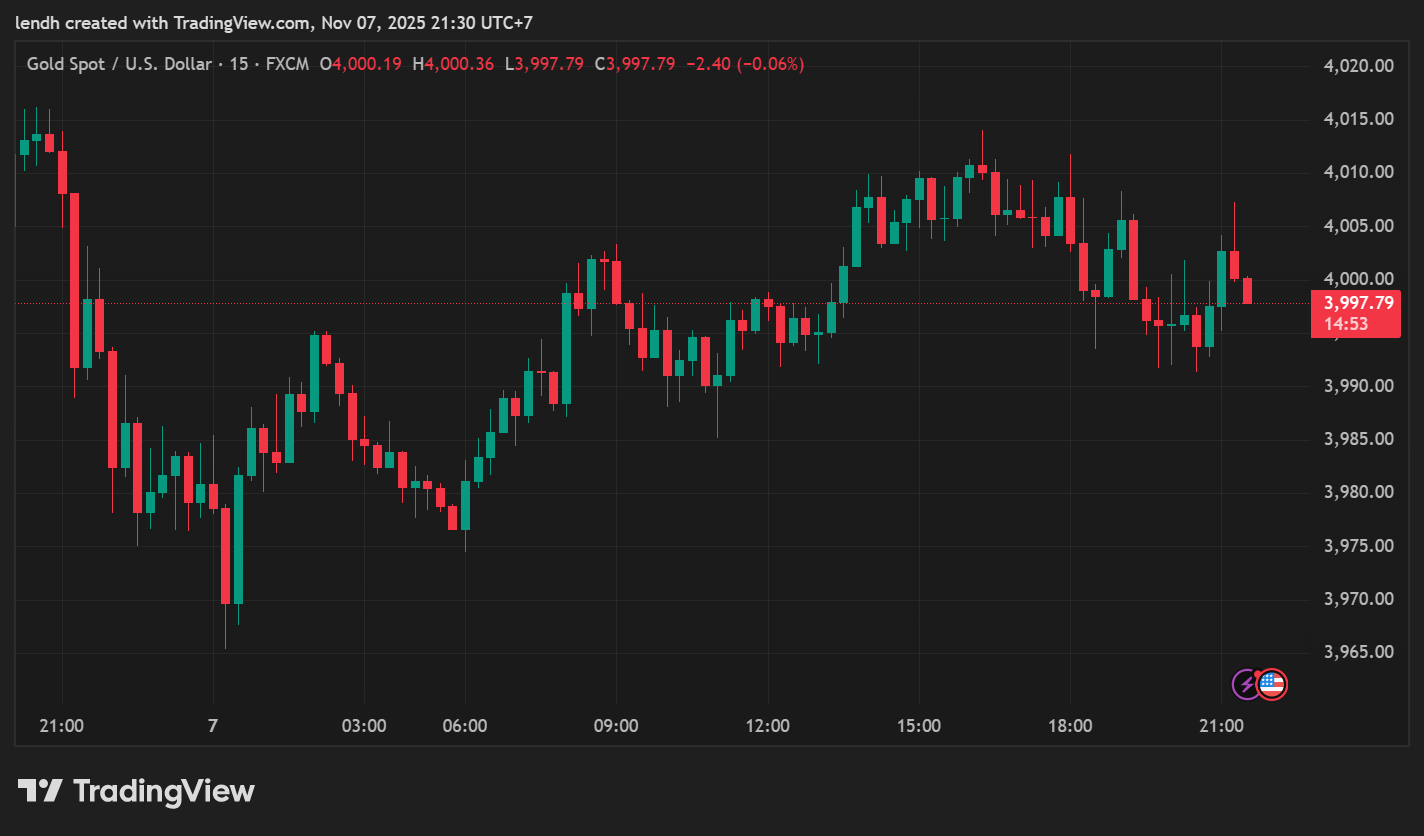Click the −2.40 (−0.06%) change value
The width and height of the screenshot is (1424, 836).
[744, 64]
